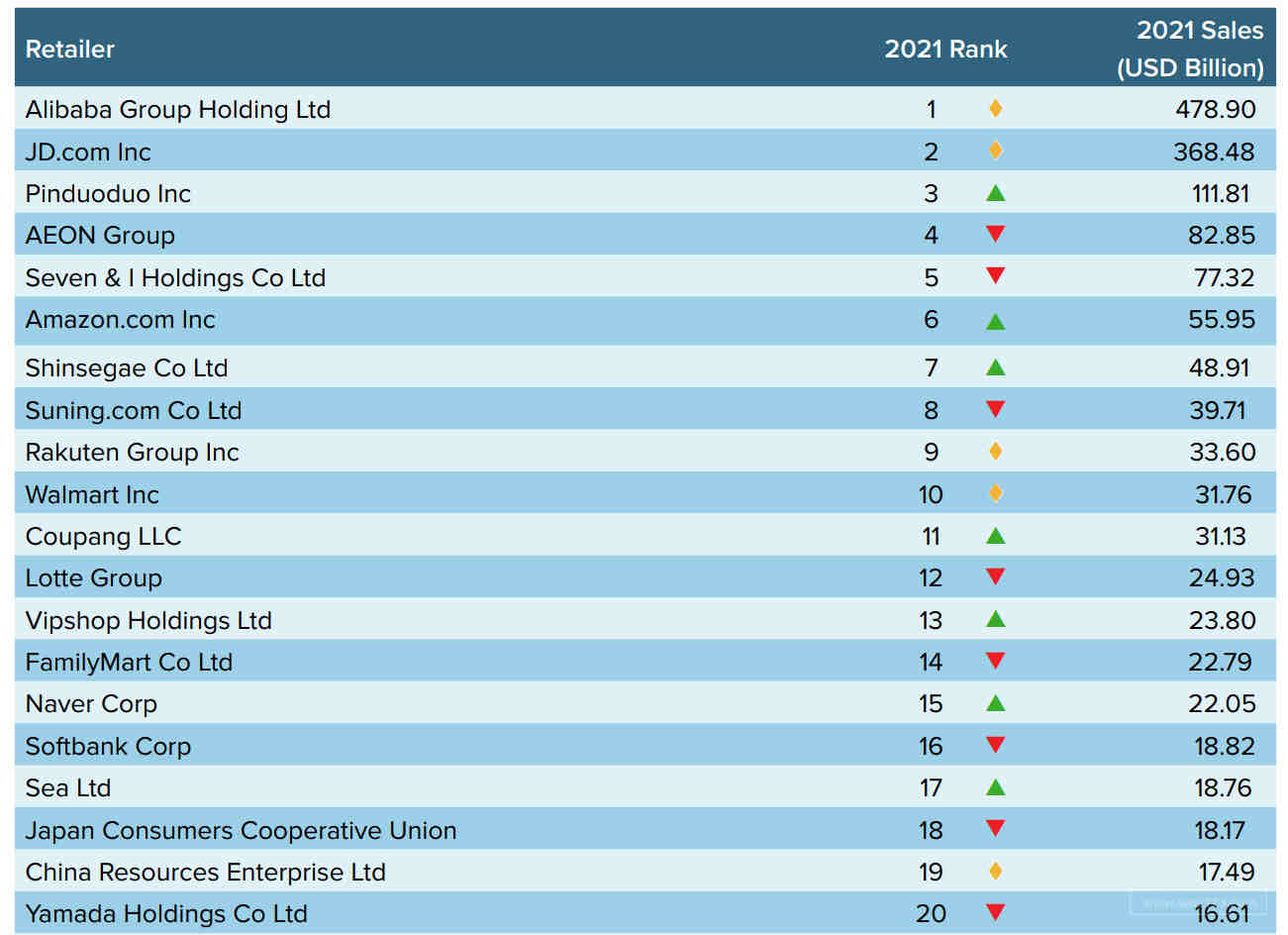Select the Pinduoduo Inc retailer name
This screenshot has width=1288, height=935.
tap(108, 194)
